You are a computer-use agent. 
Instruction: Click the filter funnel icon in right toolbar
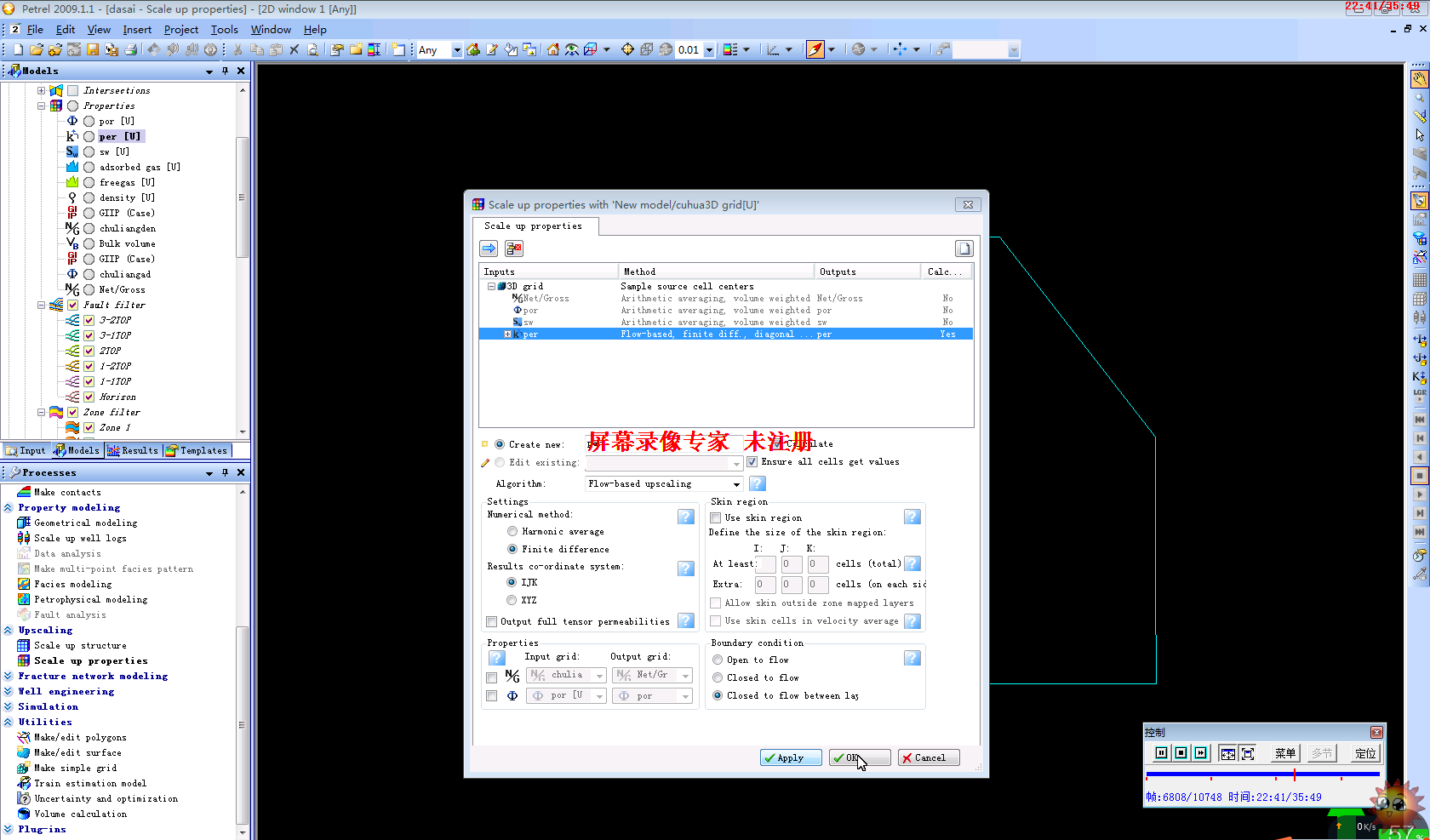(1419, 237)
